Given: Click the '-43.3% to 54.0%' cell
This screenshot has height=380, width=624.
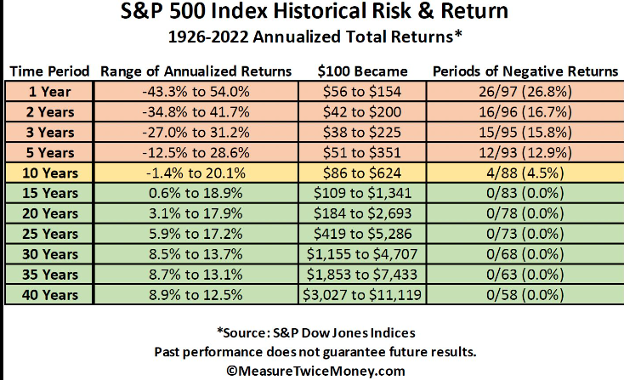Looking at the screenshot, I should pos(196,92).
